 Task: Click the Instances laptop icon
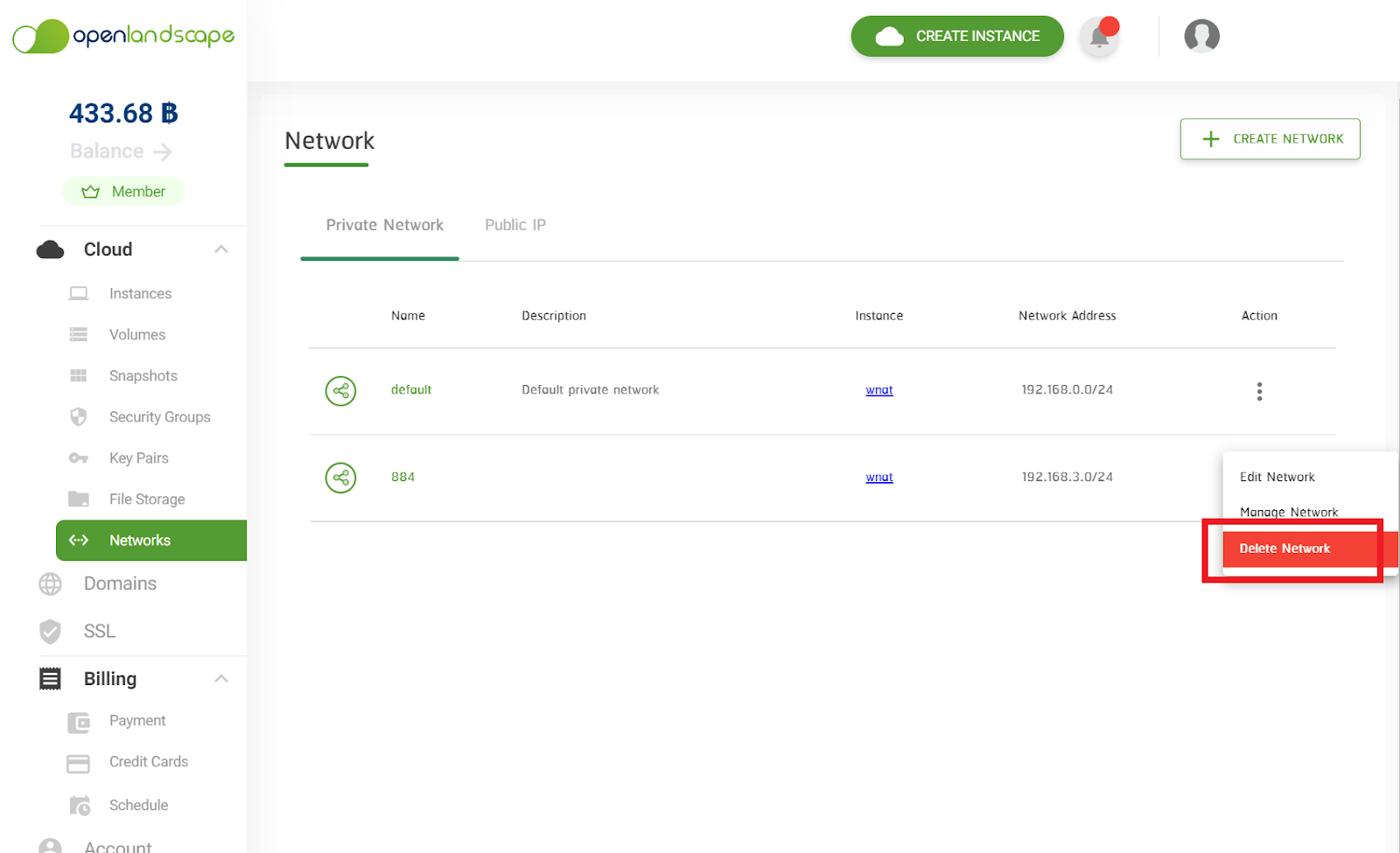pos(79,294)
